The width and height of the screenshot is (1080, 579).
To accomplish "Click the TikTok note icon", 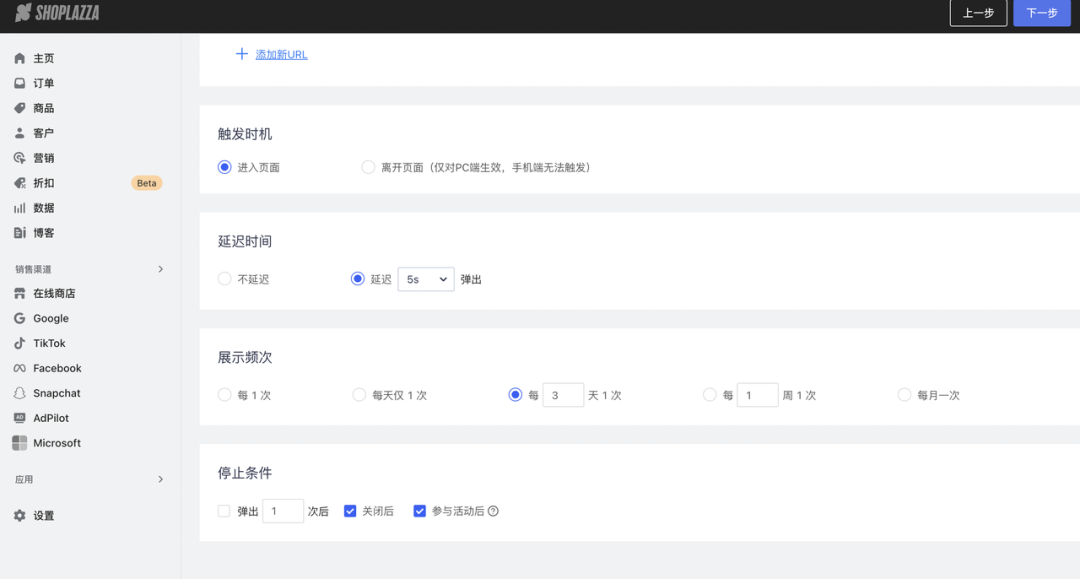I will pos(19,343).
